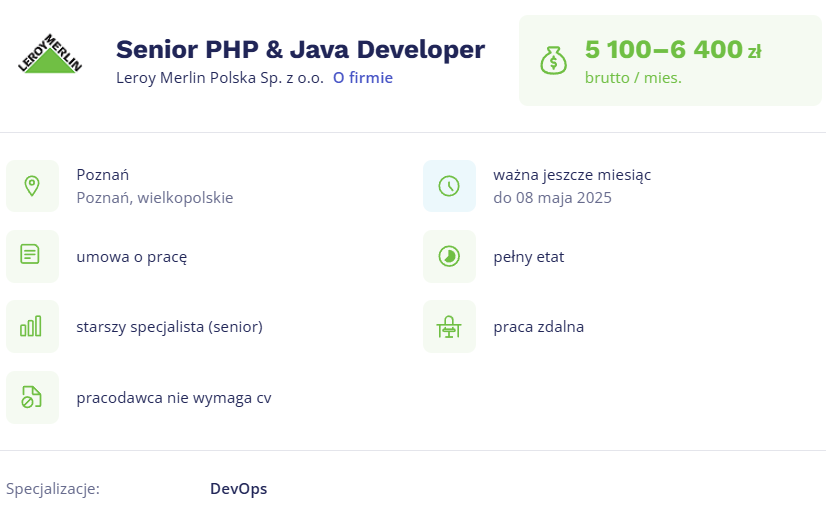Click the "umowa o pracę" contract label
Image resolution: width=826 pixels, height=521 pixels.
pos(131,256)
